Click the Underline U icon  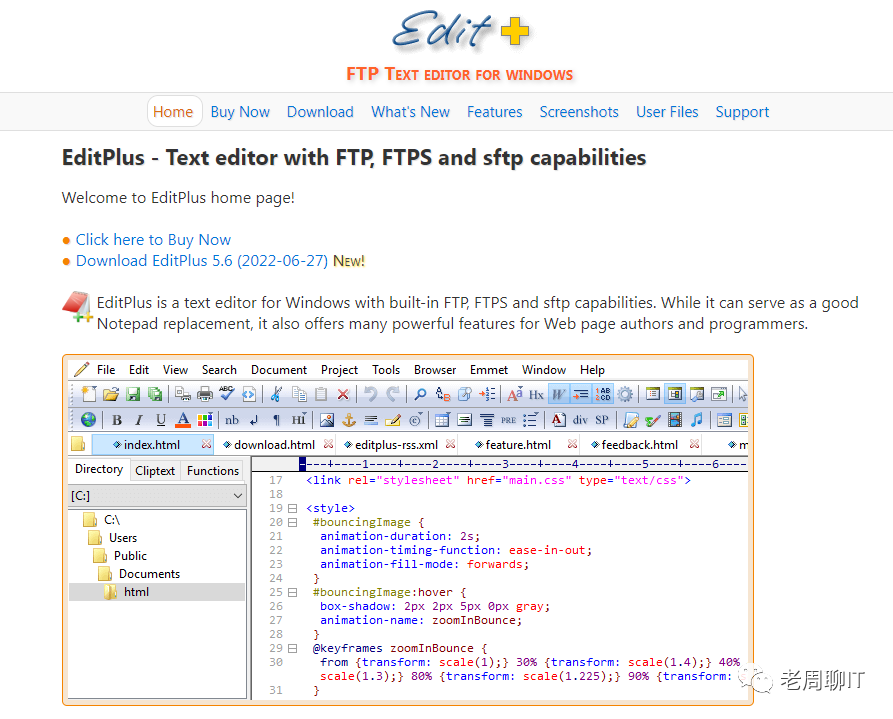click(161, 420)
